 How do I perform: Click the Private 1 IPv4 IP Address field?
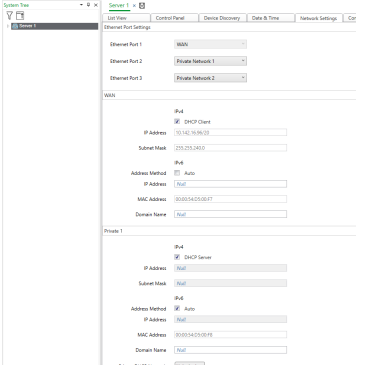click(230, 268)
